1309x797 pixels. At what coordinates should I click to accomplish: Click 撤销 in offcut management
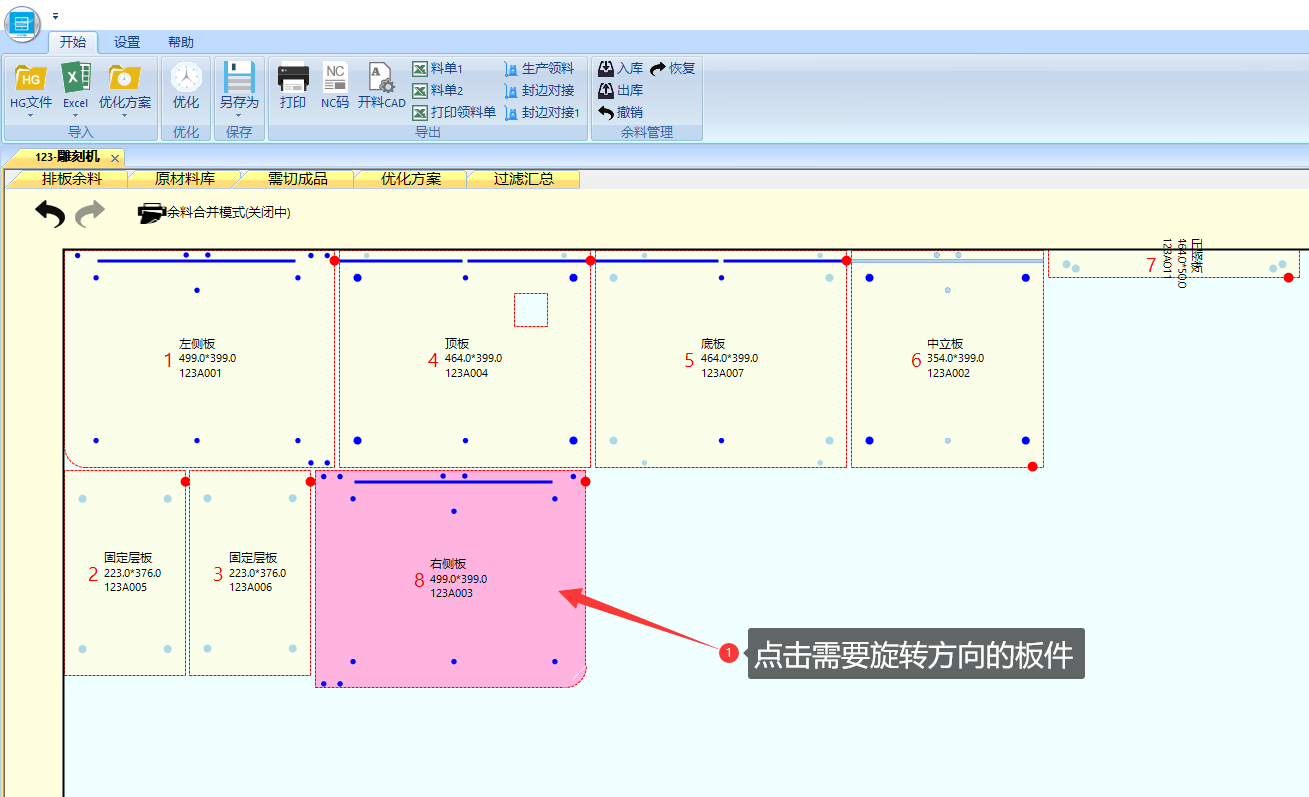[620, 112]
